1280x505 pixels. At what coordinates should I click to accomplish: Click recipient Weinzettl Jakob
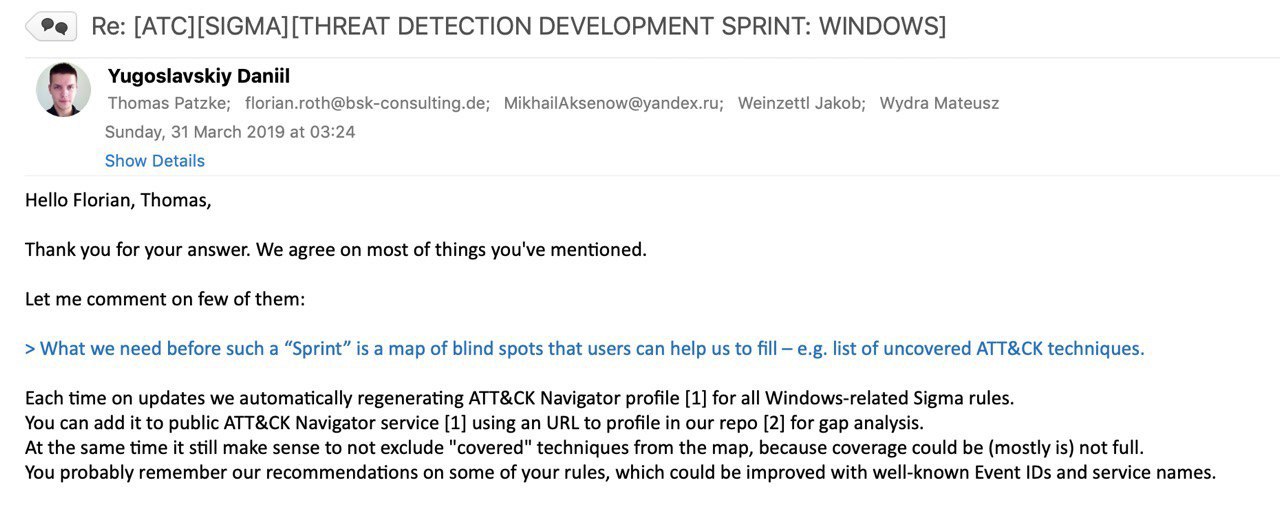coord(801,103)
